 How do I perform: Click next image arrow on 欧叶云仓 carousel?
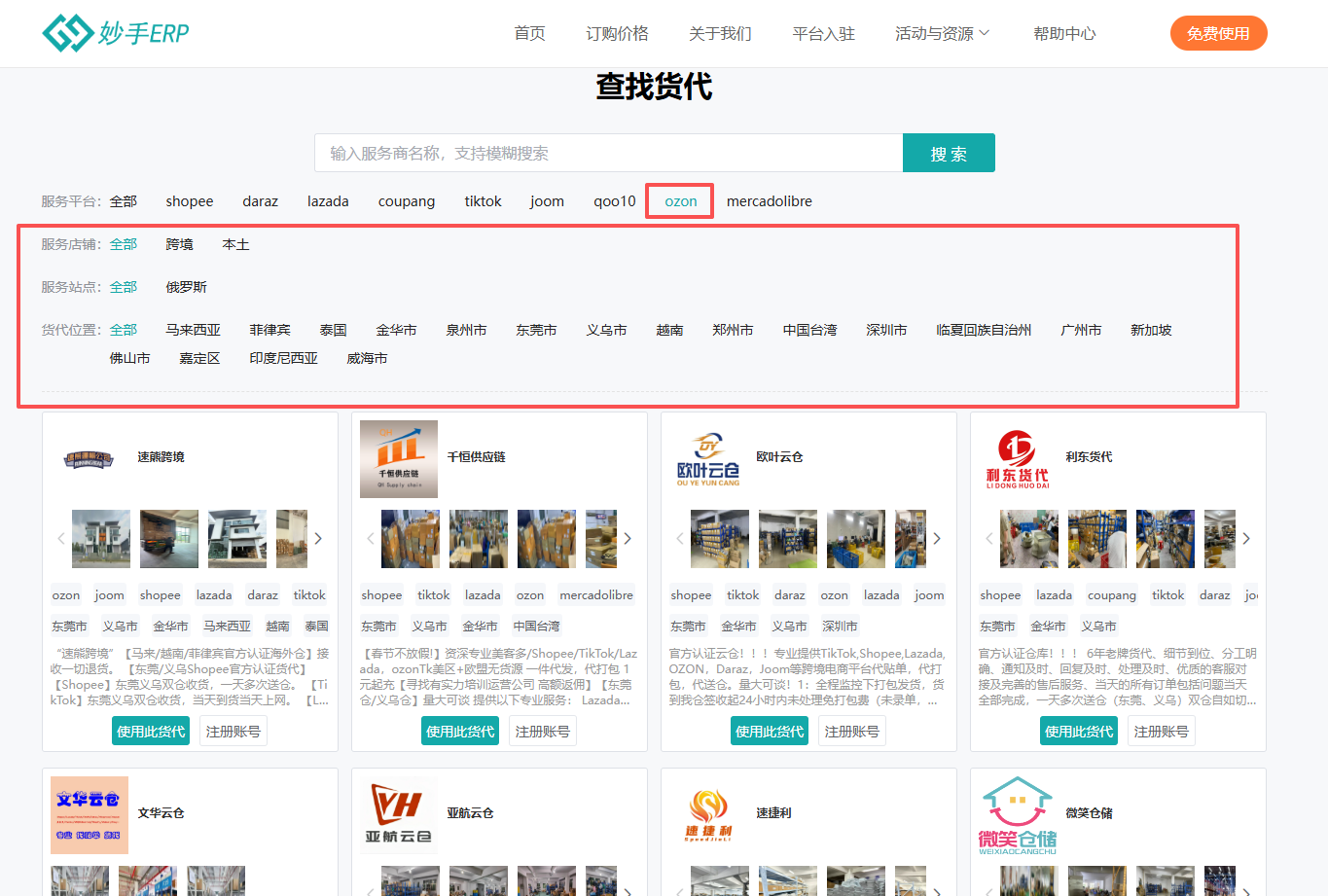(936, 538)
